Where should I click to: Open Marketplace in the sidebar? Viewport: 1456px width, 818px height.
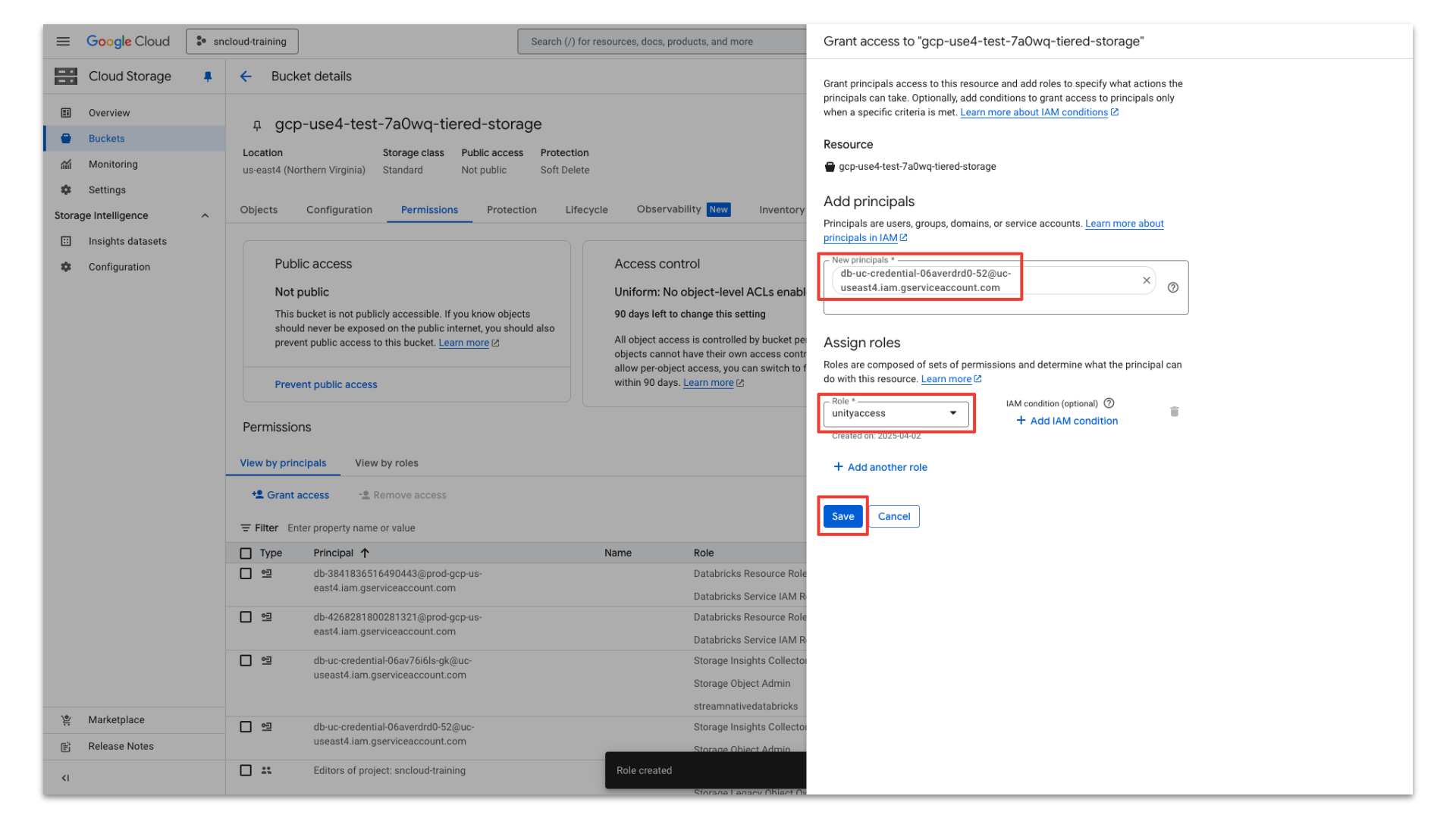point(134,720)
